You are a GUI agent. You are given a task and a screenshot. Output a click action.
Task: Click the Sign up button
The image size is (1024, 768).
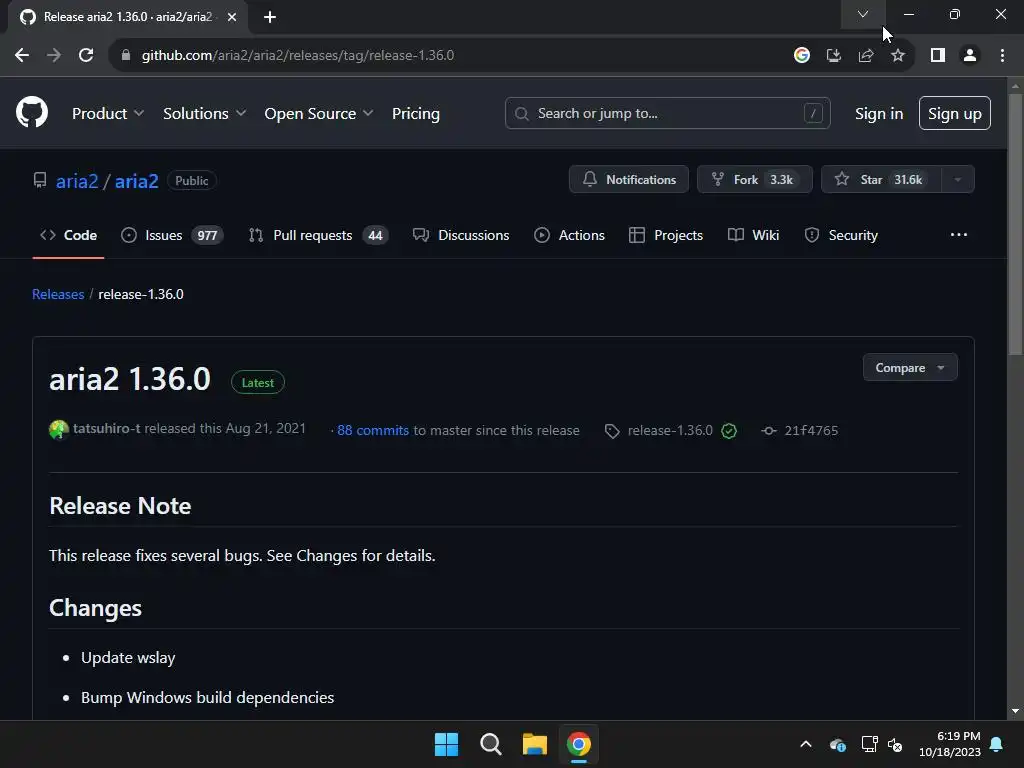click(x=954, y=113)
